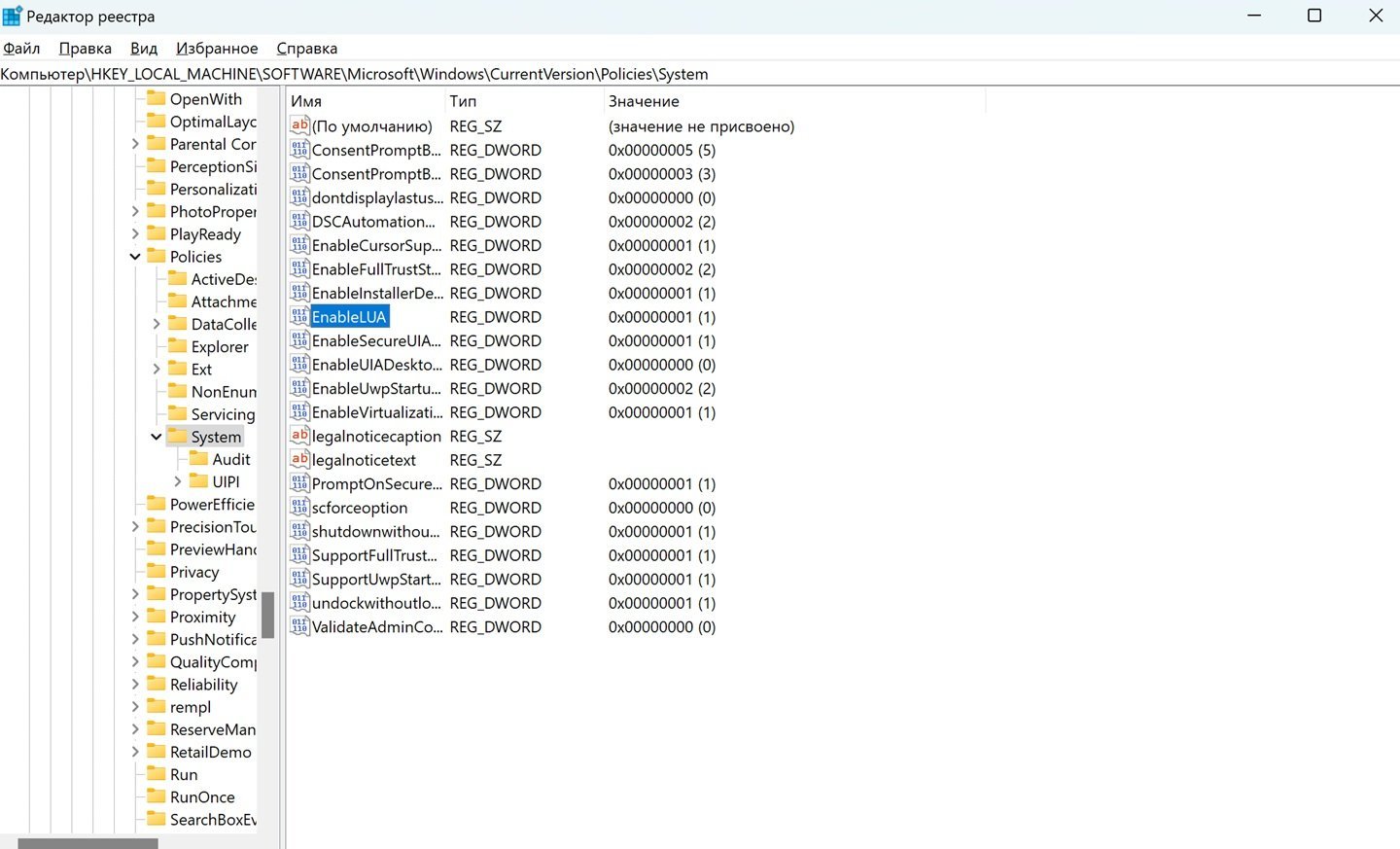This screenshot has height=849, width=1400.
Task: Click the icon beside EnableInstallerDe... value
Action: (299, 293)
